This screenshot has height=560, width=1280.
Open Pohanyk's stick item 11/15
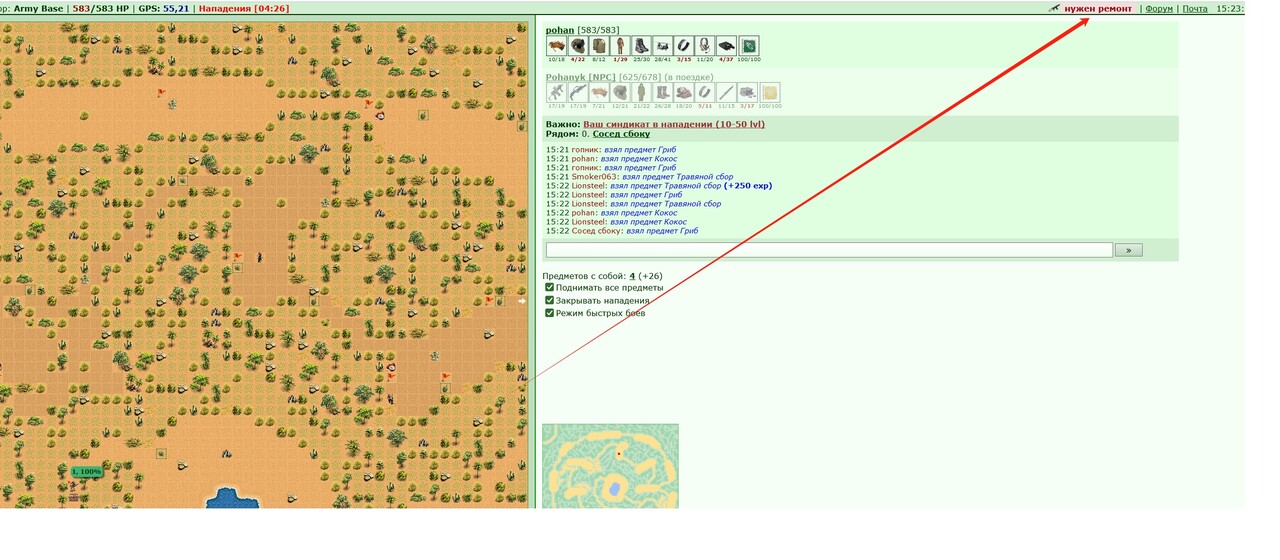pyautogui.click(x=727, y=92)
